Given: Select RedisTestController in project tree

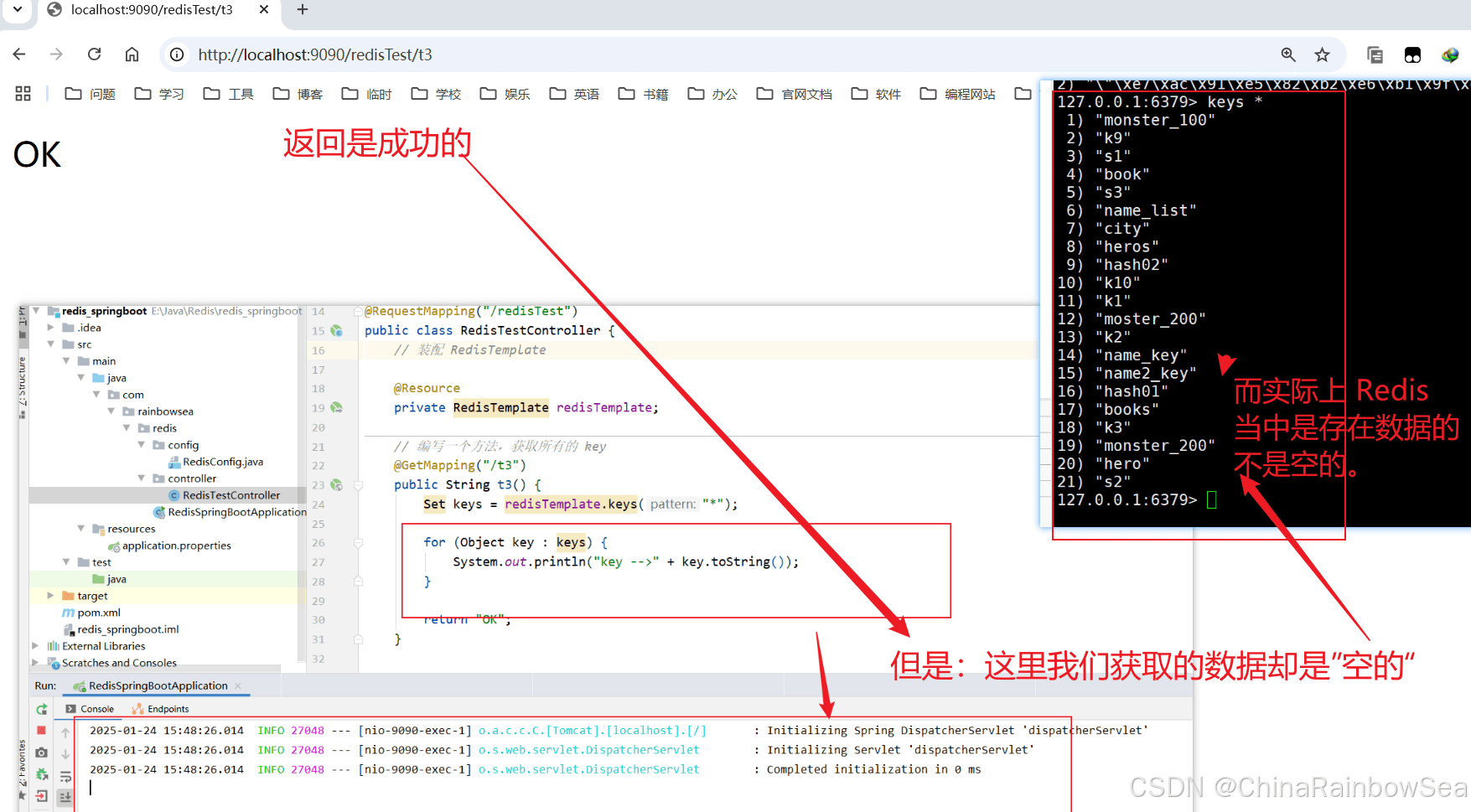Looking at the screenshot, I should pyautogui.click(x=225, y=495).
